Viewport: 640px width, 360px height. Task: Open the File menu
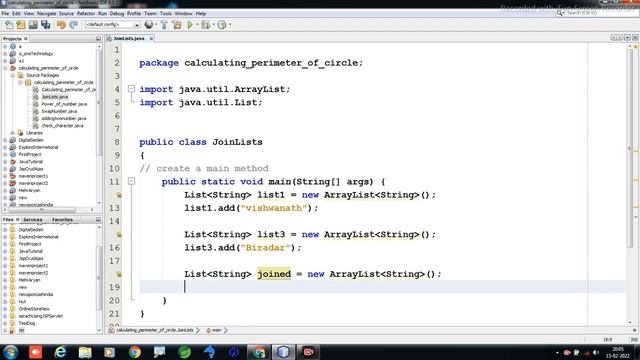[x=5, y=13]
